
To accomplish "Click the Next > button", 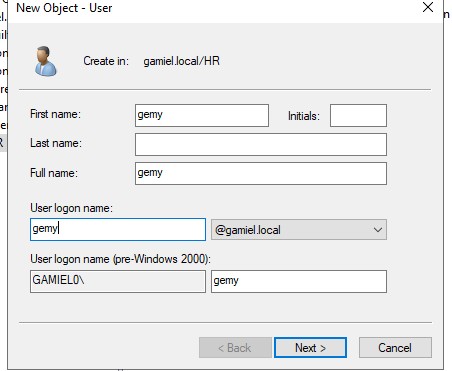I will (310, 348).
